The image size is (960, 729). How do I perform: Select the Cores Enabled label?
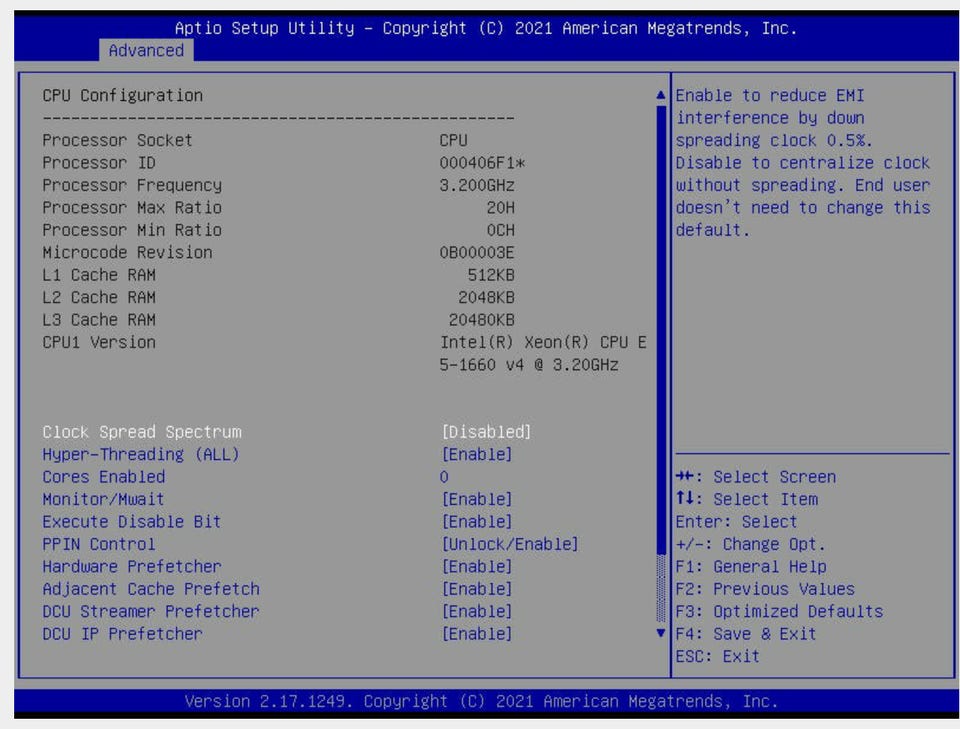[x=103, y=477]
